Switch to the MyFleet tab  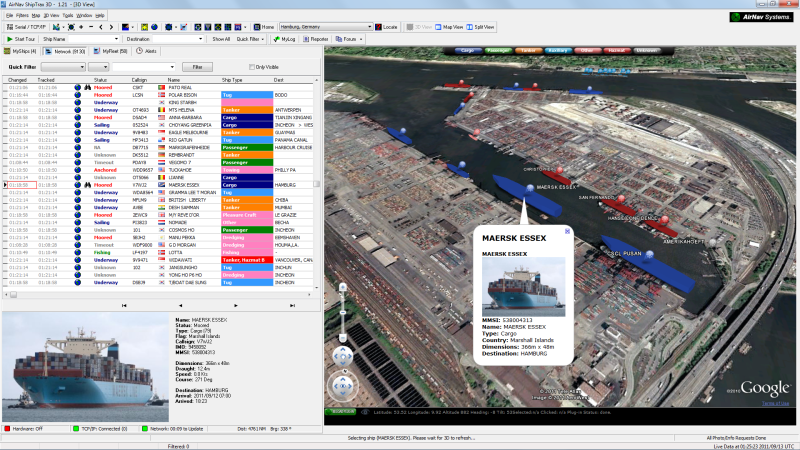pyautogui.click(x=111, y=50)
